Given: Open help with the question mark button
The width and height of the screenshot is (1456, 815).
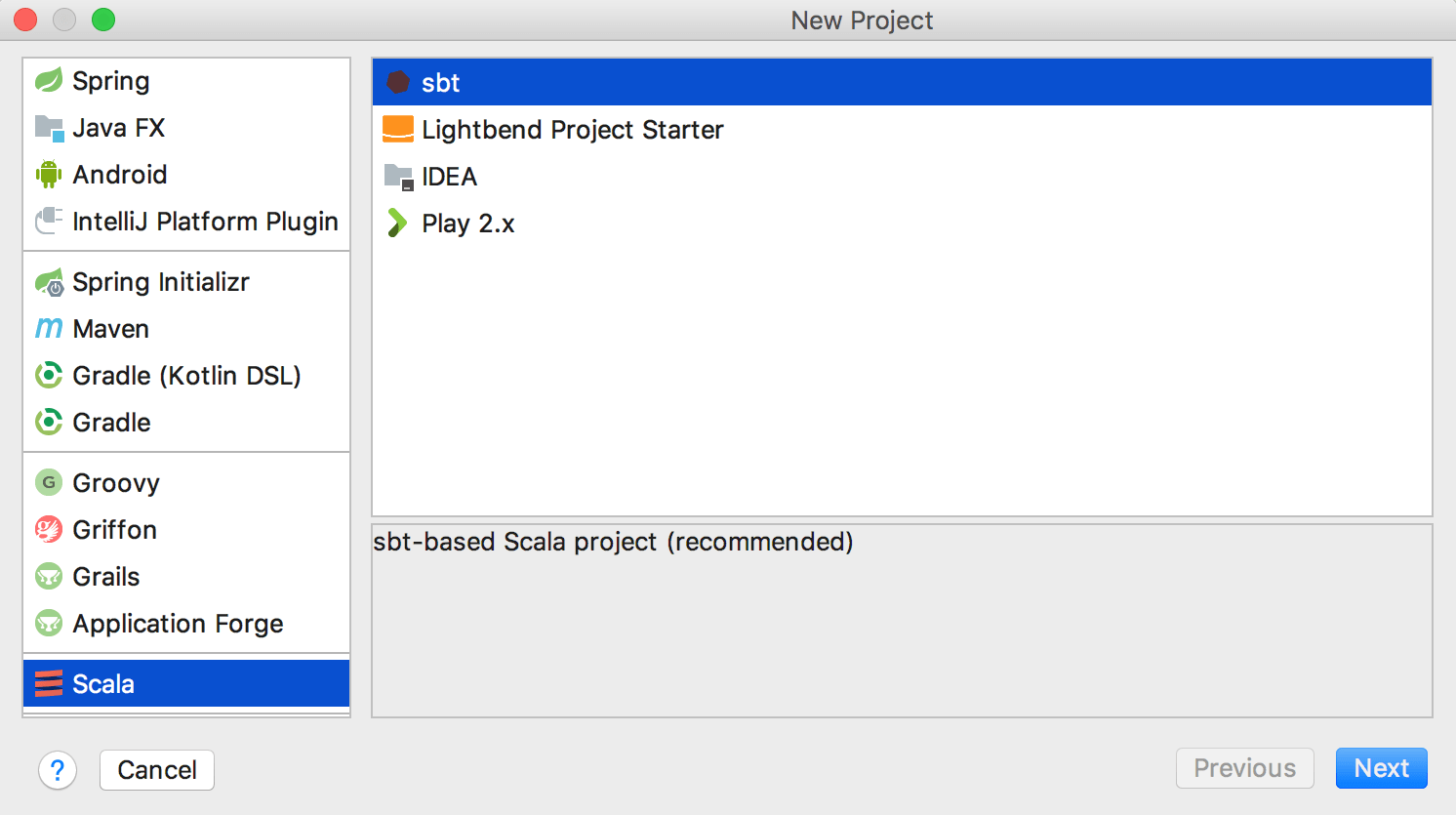Looking at the screenshot, I should pyautogui.click(x=58, y=770).
